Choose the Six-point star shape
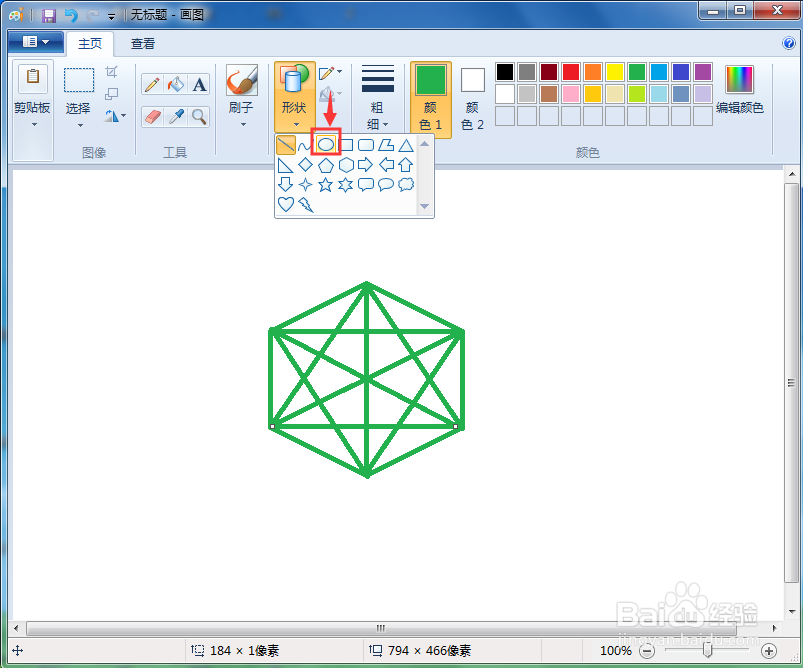The width and height of the screenshot is (803, 668). 346,184
